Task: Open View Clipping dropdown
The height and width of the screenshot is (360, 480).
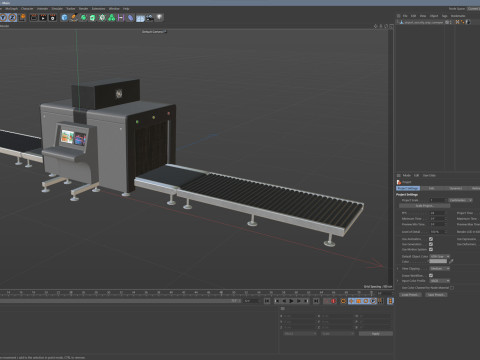Action: coord(440,269)
